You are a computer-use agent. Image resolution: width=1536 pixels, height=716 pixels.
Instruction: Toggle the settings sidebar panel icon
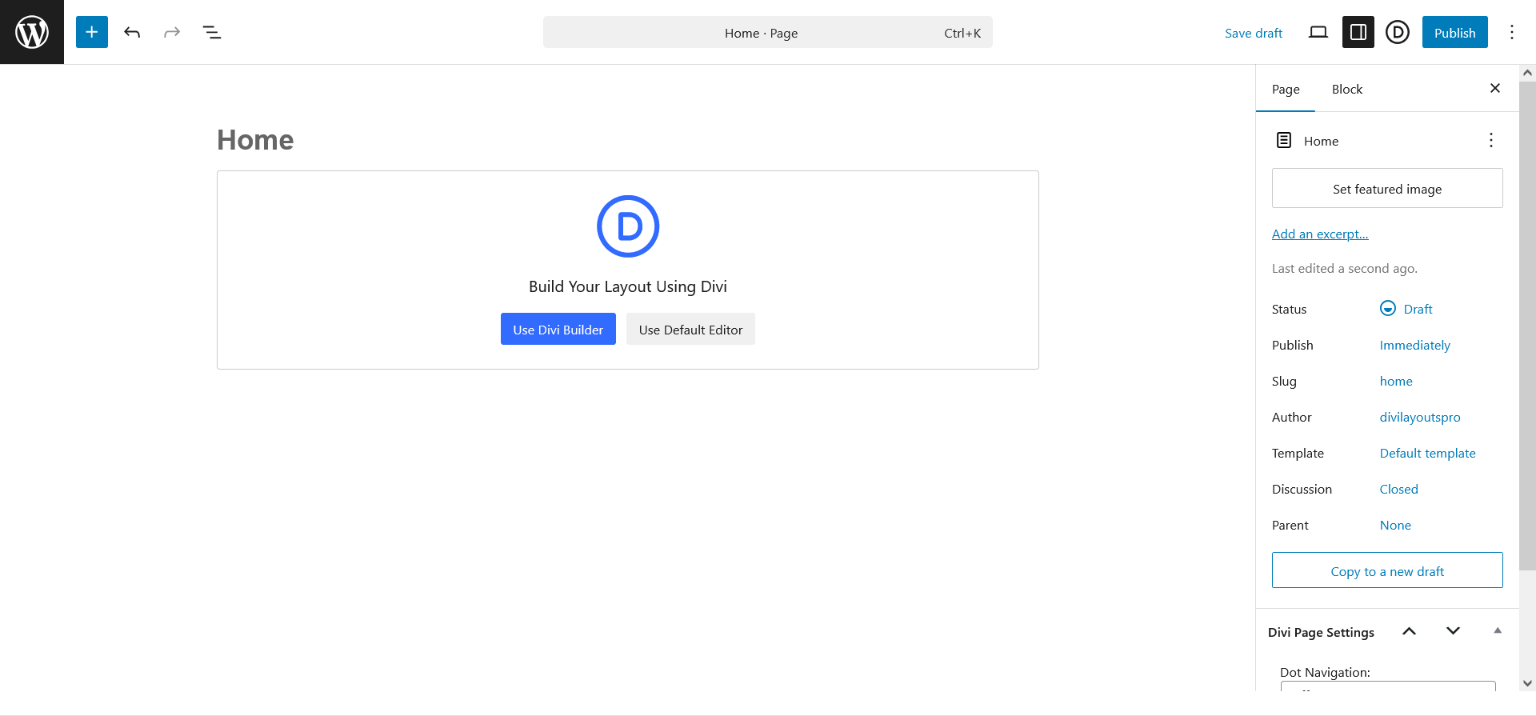tap(1358, 32)
